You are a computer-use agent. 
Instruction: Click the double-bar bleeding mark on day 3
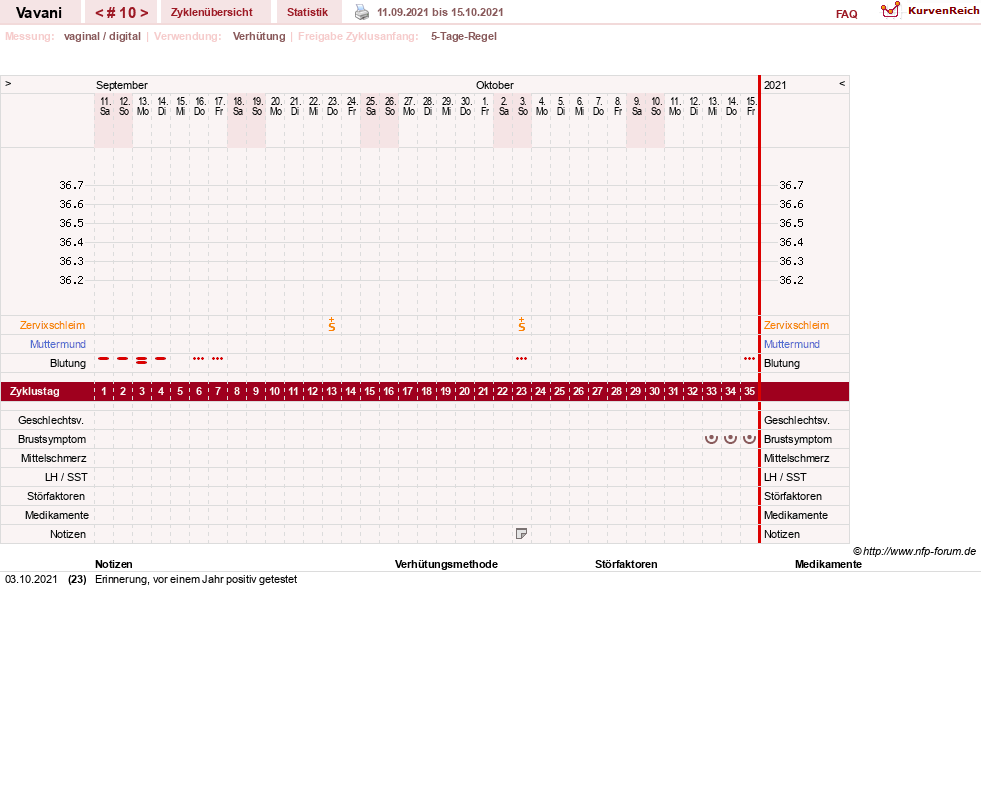point(141,360)
